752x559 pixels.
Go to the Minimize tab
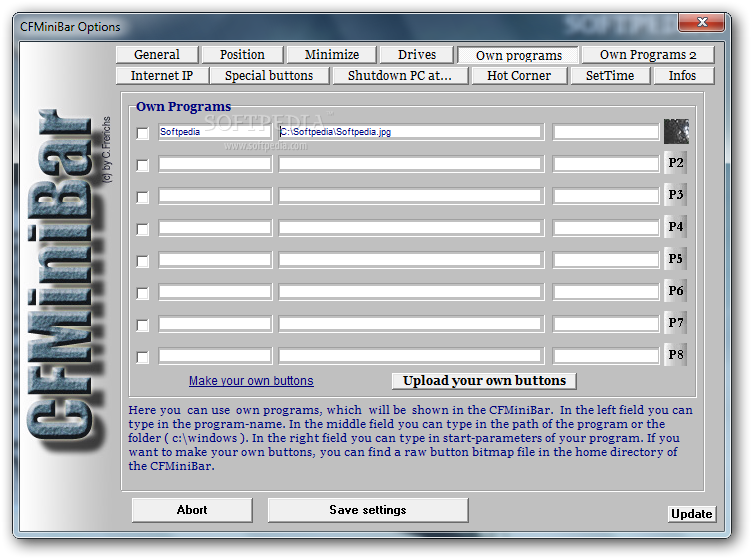click(x=331, y=55)
